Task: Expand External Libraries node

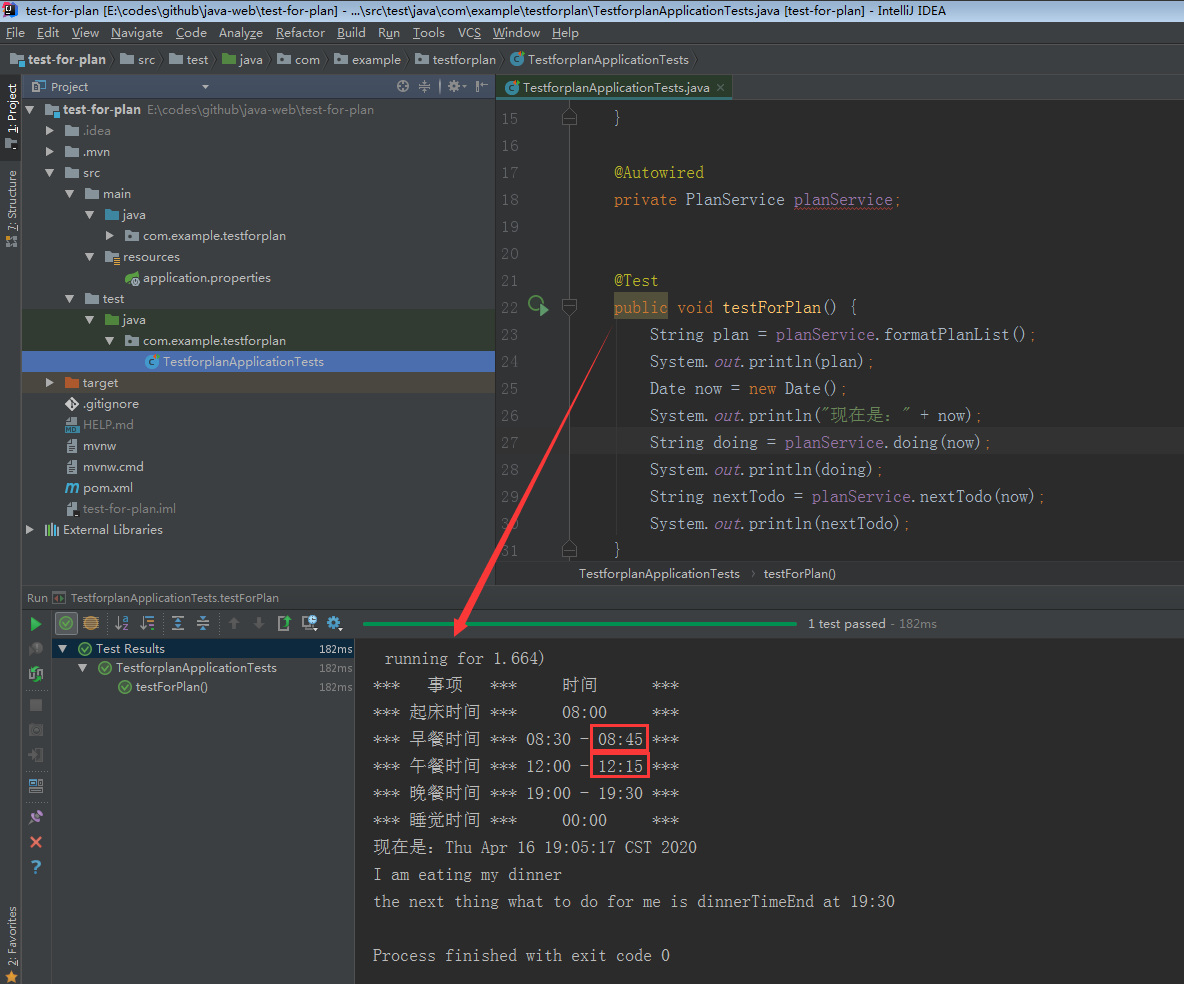Action: 30,529
